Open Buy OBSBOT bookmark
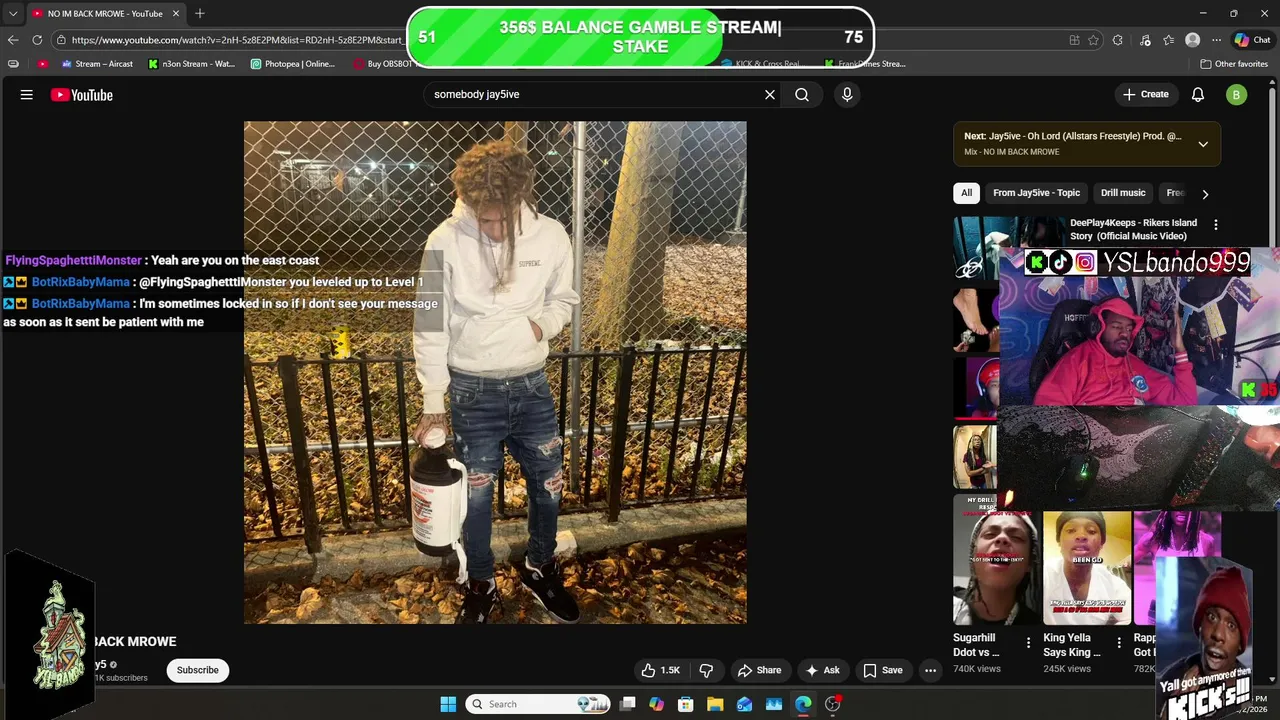 pyautogui.click(x=383, y=64)
